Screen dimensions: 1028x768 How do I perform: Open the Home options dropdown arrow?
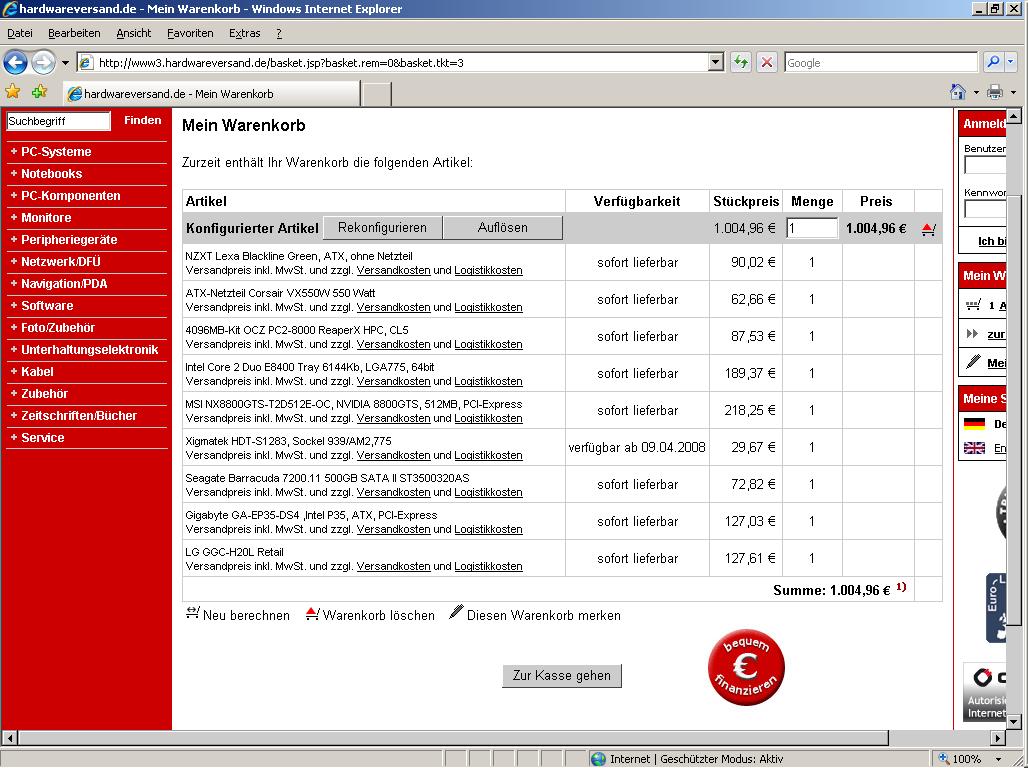point(976,92)
